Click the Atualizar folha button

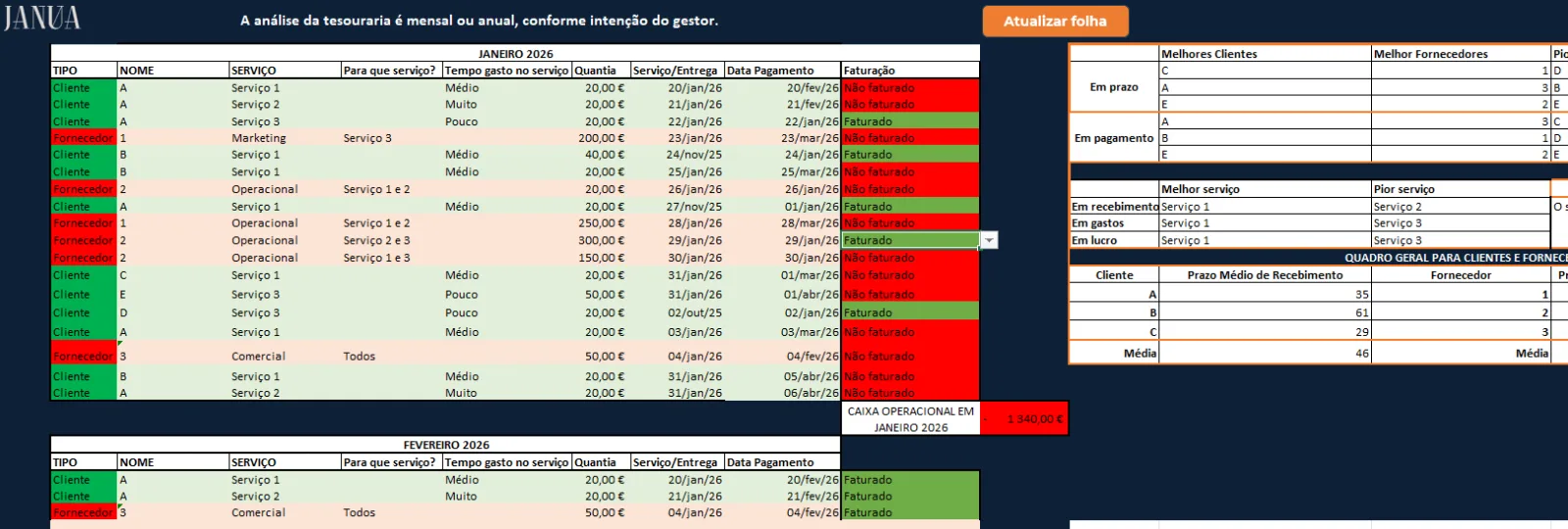click(x=1055, y=21)
